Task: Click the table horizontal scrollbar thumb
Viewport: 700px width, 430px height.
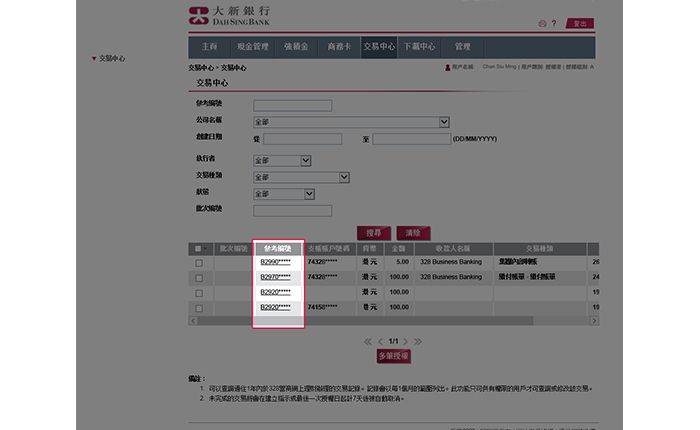Action: pyautogui.click(x=365, y=321)
